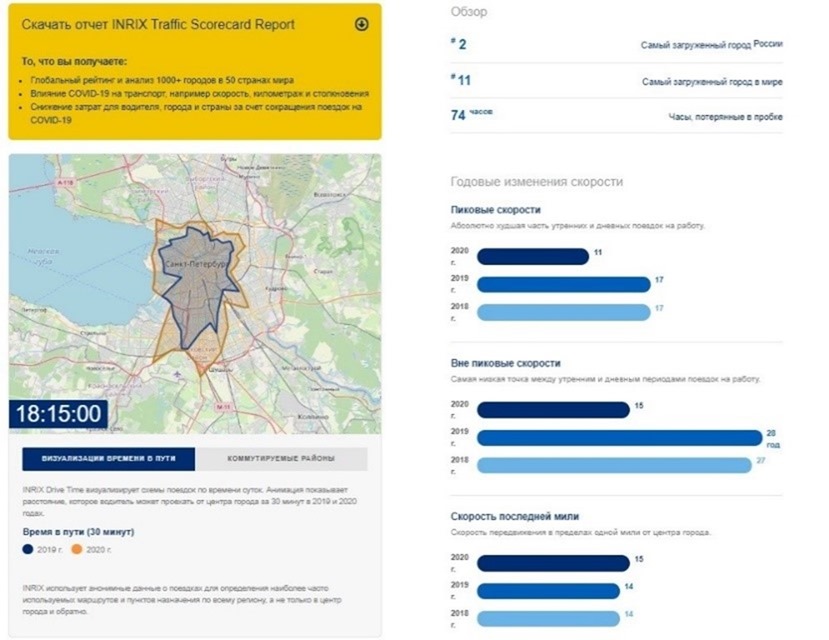Click 2018 bar under Скорость последней мили
The width and height of the screenshot is (829, 640).
pos(548,618)
